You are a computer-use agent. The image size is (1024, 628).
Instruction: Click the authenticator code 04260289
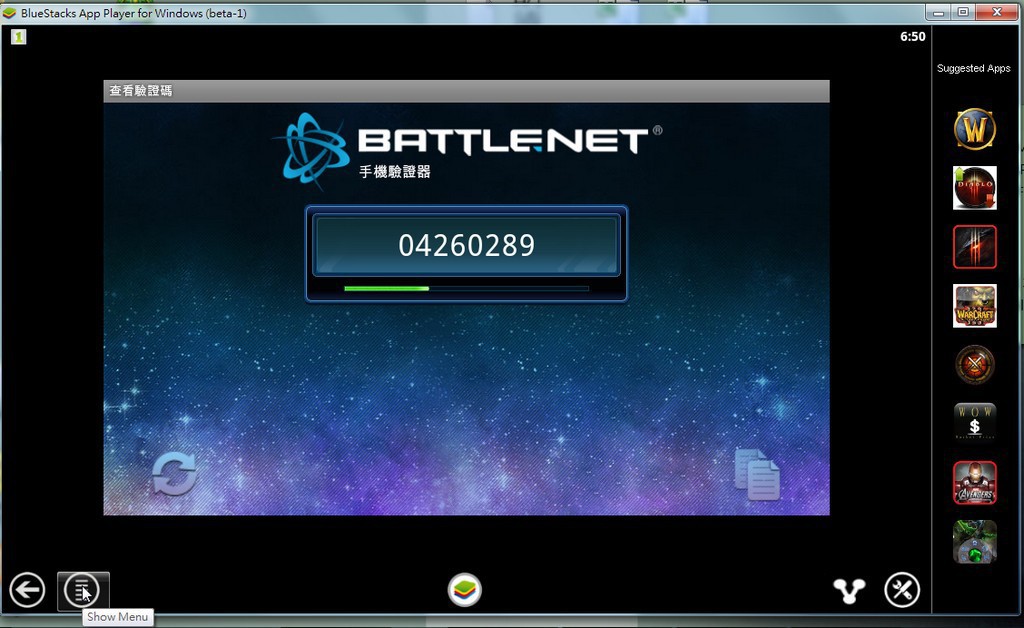point(466,245)
